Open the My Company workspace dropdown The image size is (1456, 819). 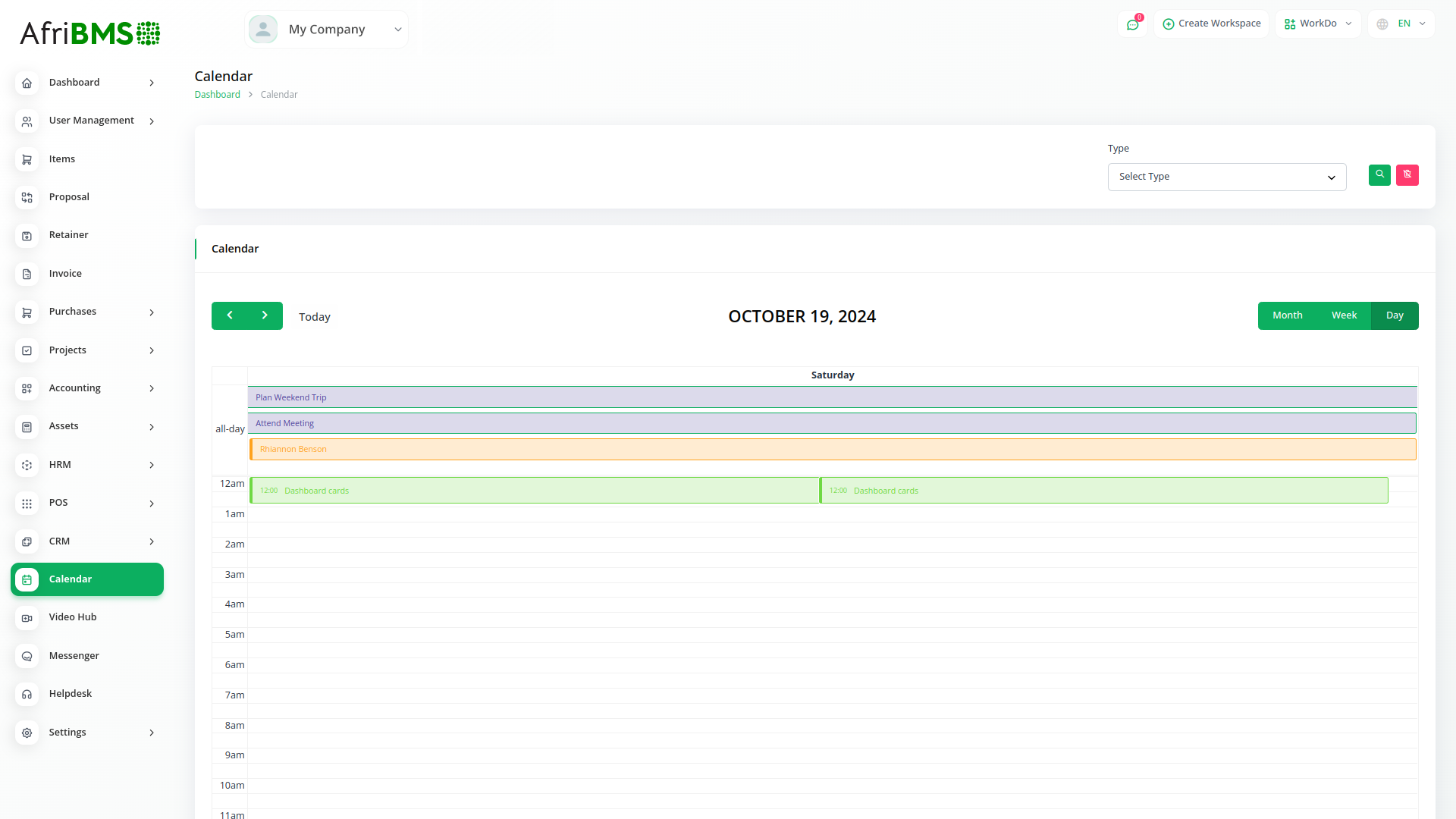(327, 30)
